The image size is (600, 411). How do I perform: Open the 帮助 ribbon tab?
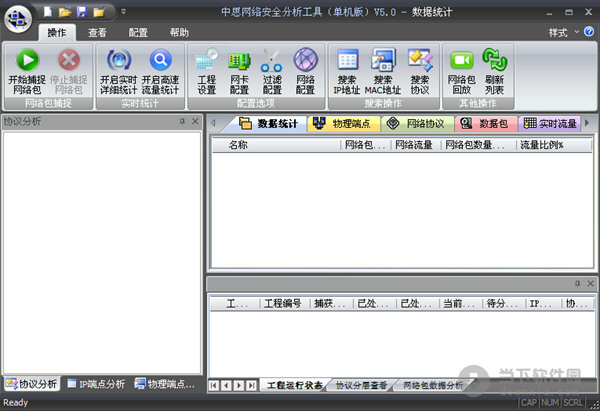(x=179, y=33)
